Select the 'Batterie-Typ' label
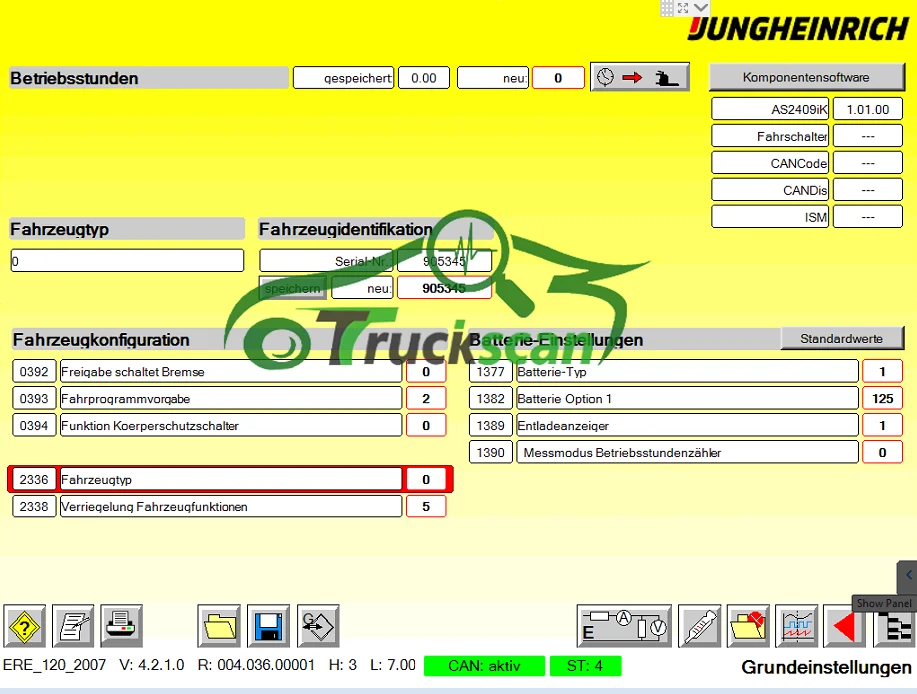This screenshot has width=917, height=694. (688, 371)
